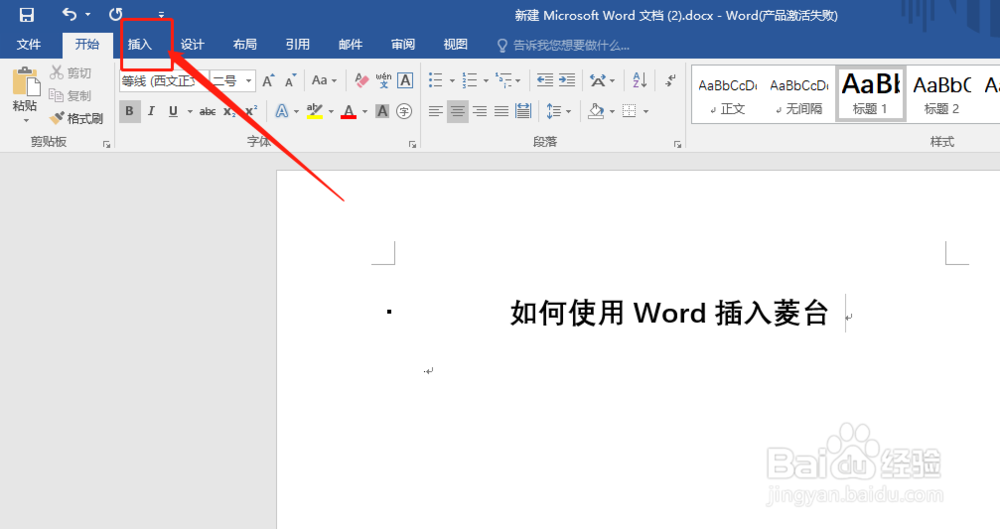This screenshot has width=1000, height=529.
Task: Open the 插入 tab
Action: coord(140,44)
